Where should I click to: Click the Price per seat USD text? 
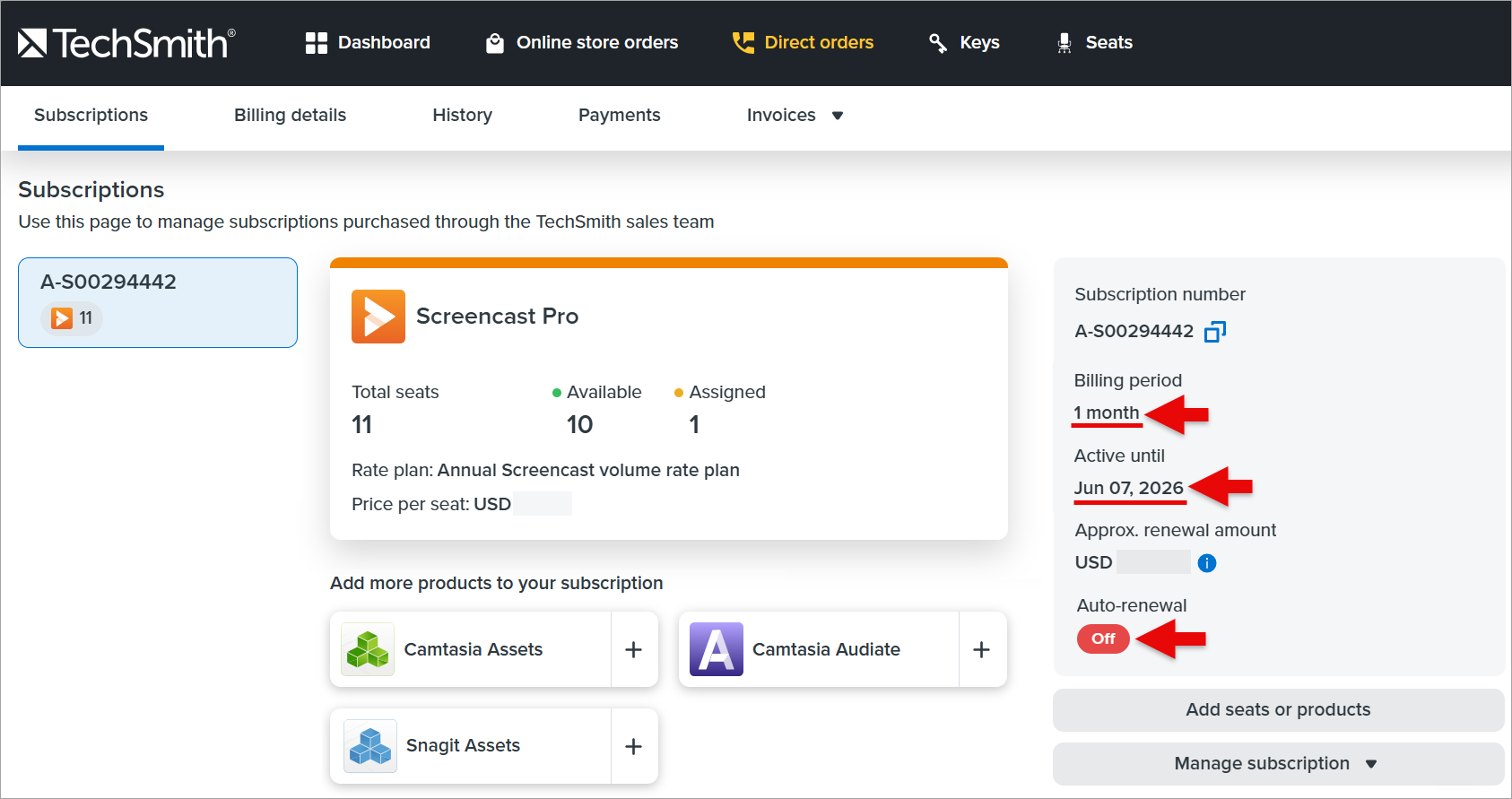click(431, 504)
